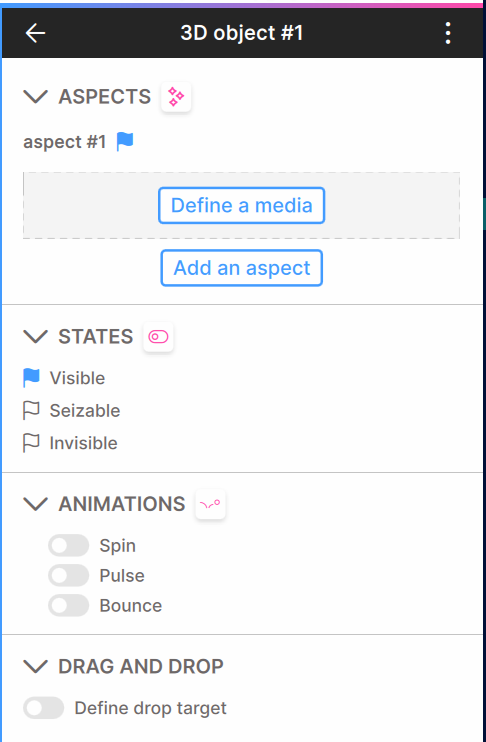Screen dimensions: 486x742
Task: Click the blue flag next to aspect #1
Action: [125, 141]
